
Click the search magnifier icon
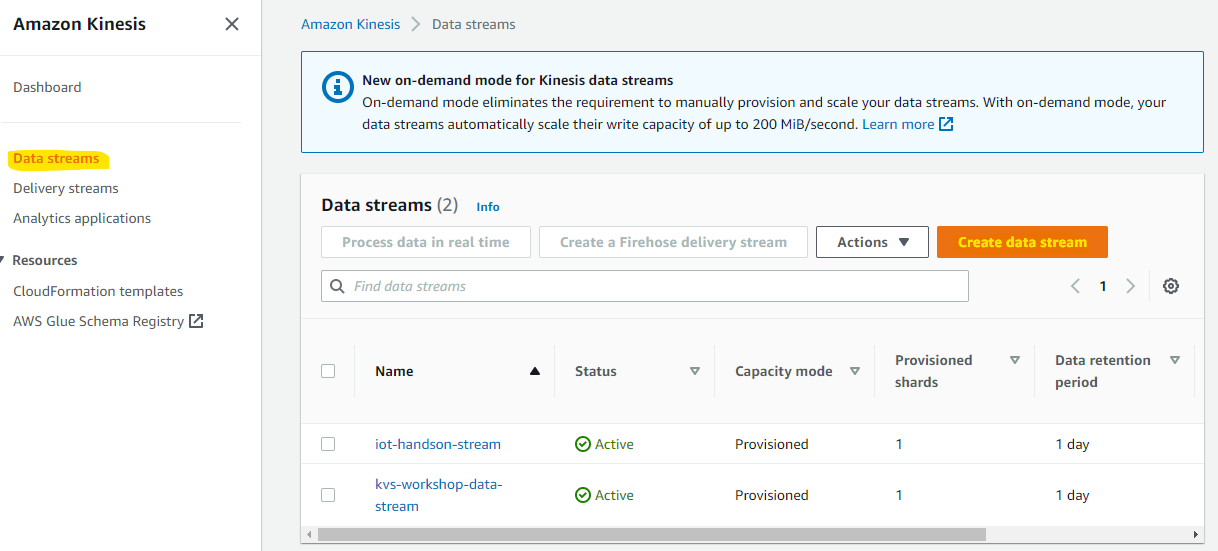pyautogui.click(x=338, y=286)
